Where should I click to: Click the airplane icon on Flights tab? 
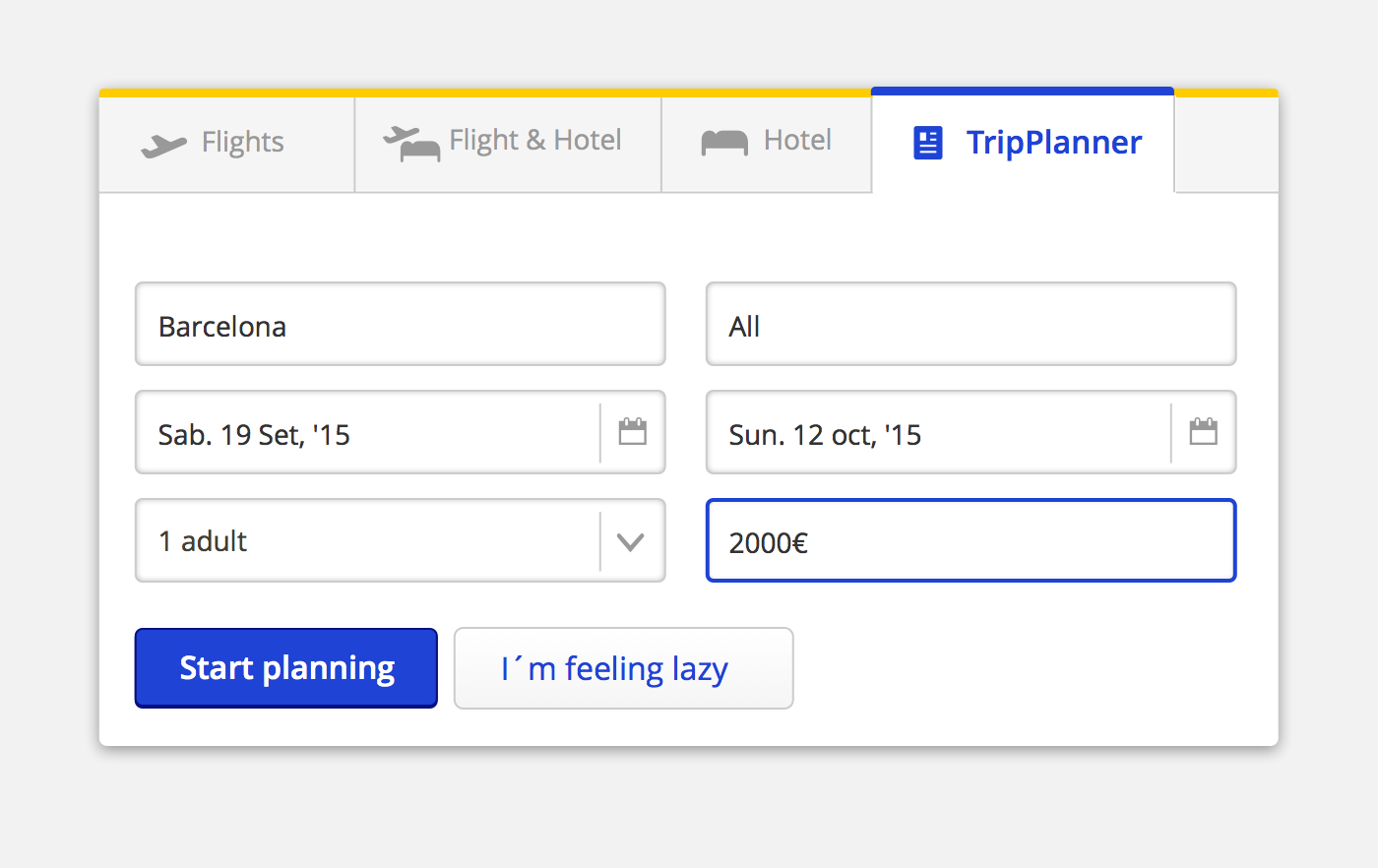(163, 146)
